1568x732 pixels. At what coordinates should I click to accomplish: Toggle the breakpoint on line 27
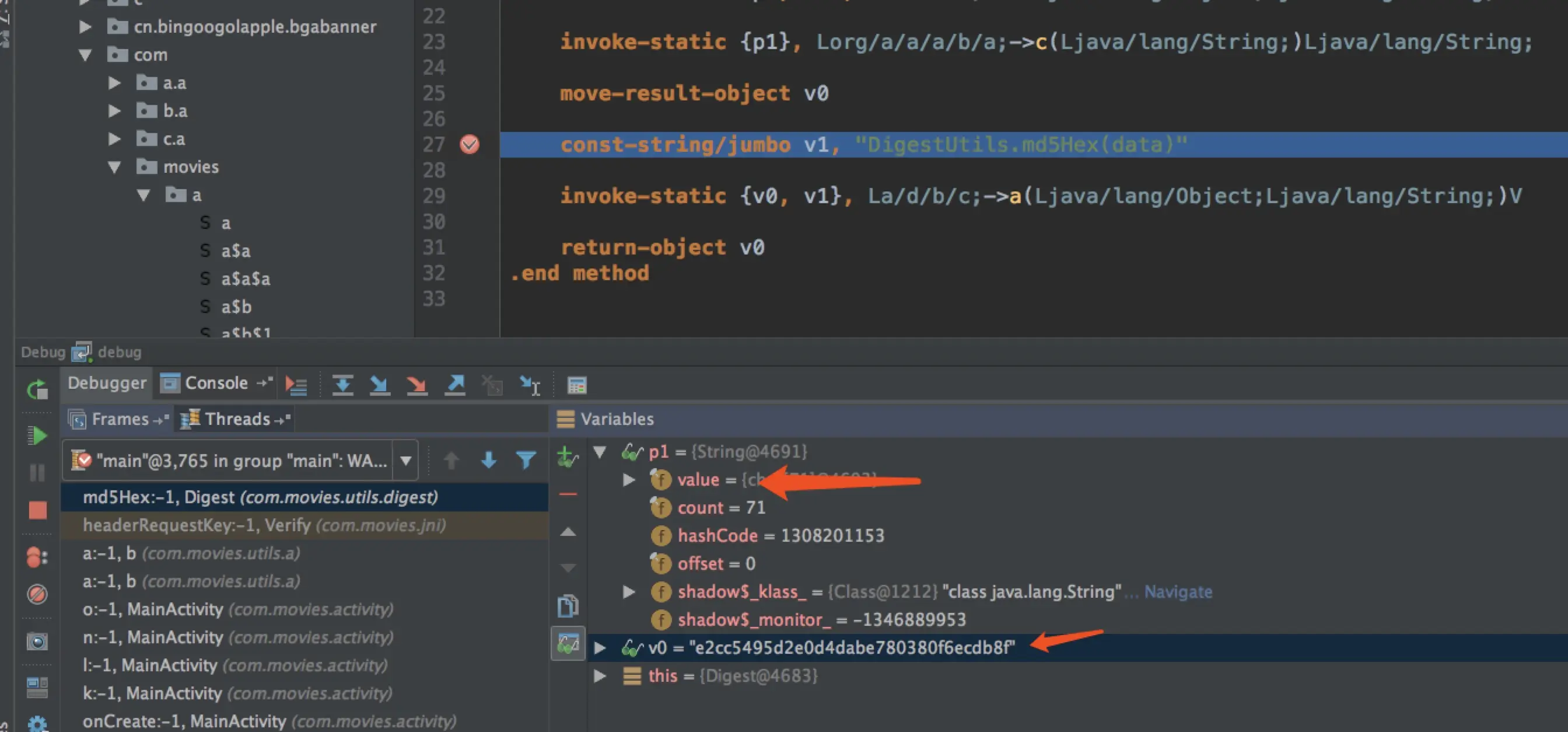click(x=470, y=145)
